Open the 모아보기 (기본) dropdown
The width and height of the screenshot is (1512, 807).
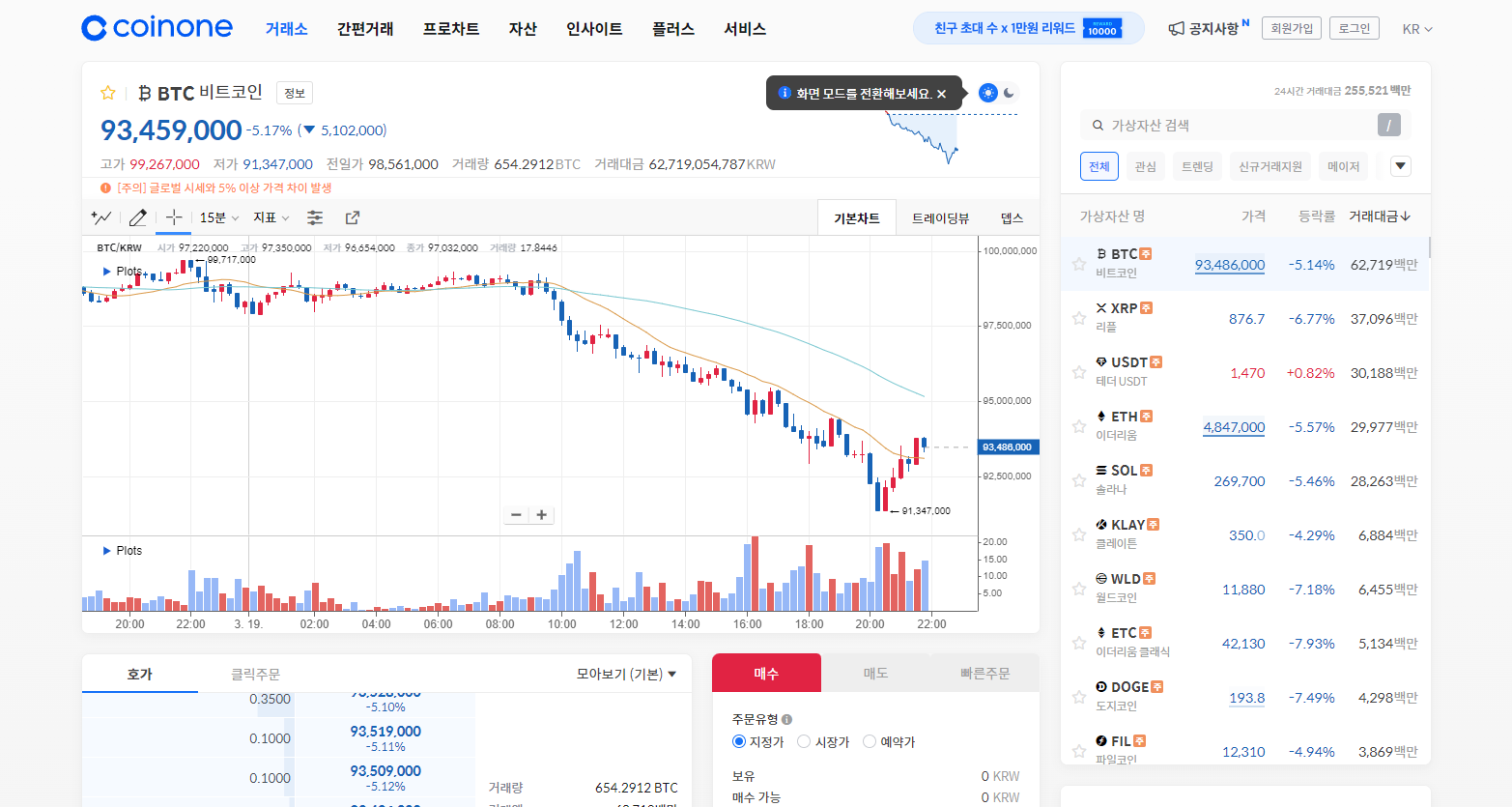point(626,674)
